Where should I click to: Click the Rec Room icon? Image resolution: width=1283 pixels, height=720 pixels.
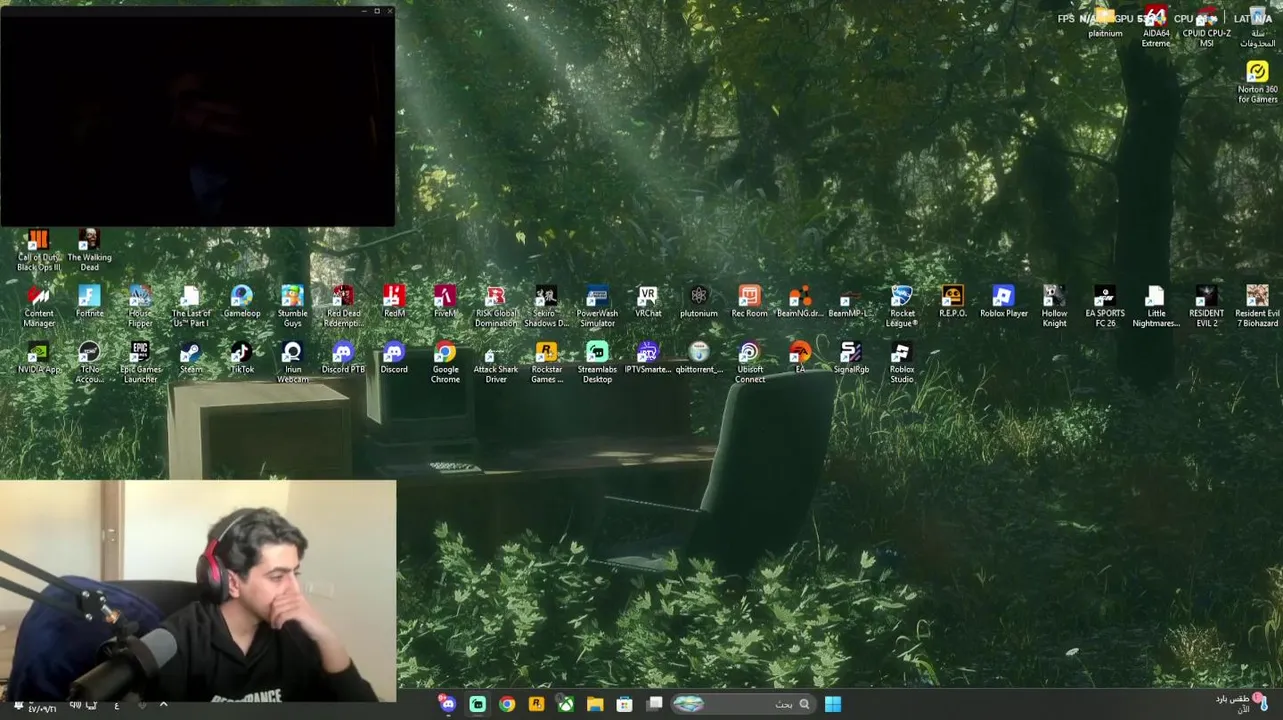[749, 301]
